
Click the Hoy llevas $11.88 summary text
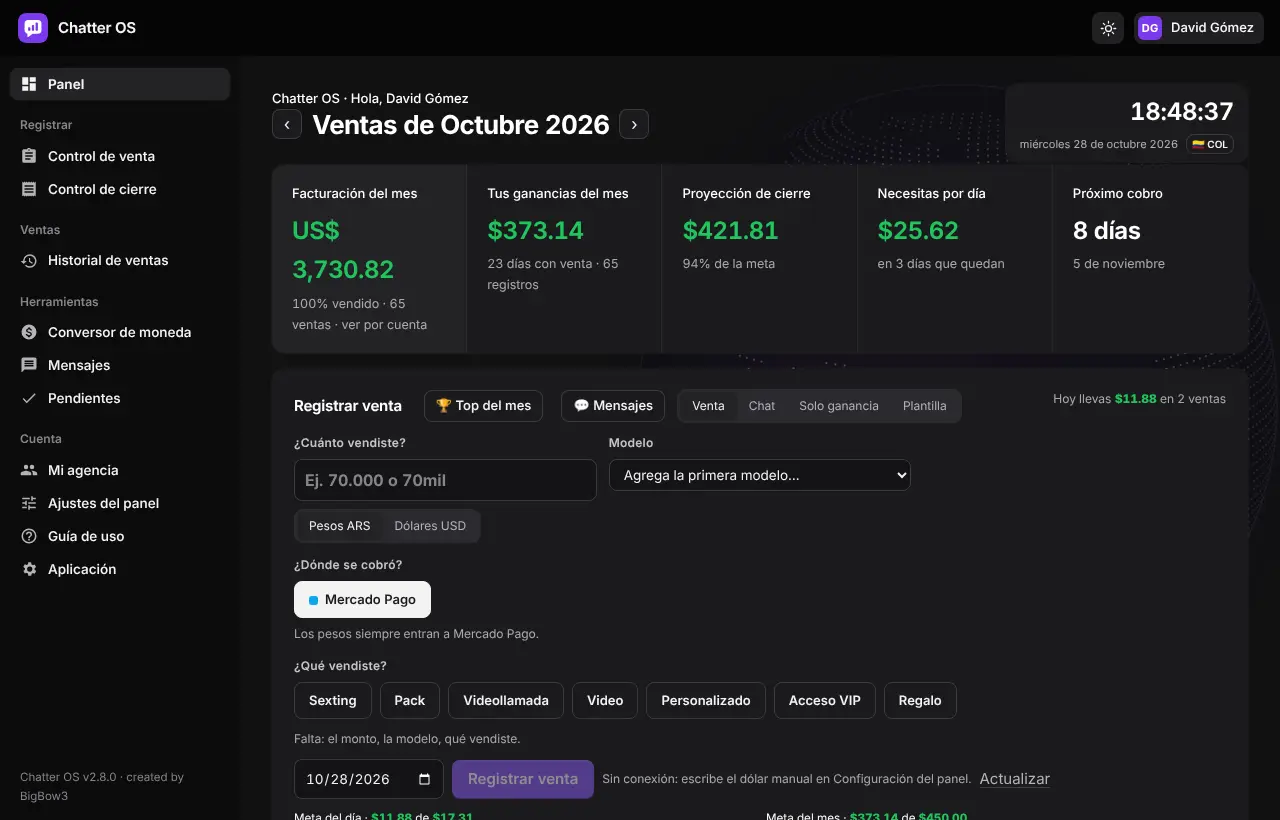pos(1139,398)
